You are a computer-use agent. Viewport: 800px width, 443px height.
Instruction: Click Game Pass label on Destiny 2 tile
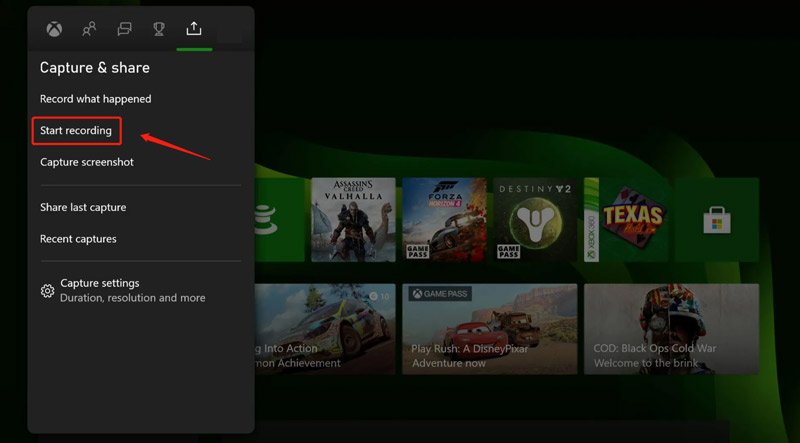pyautogui.click(x=508, y=251)
